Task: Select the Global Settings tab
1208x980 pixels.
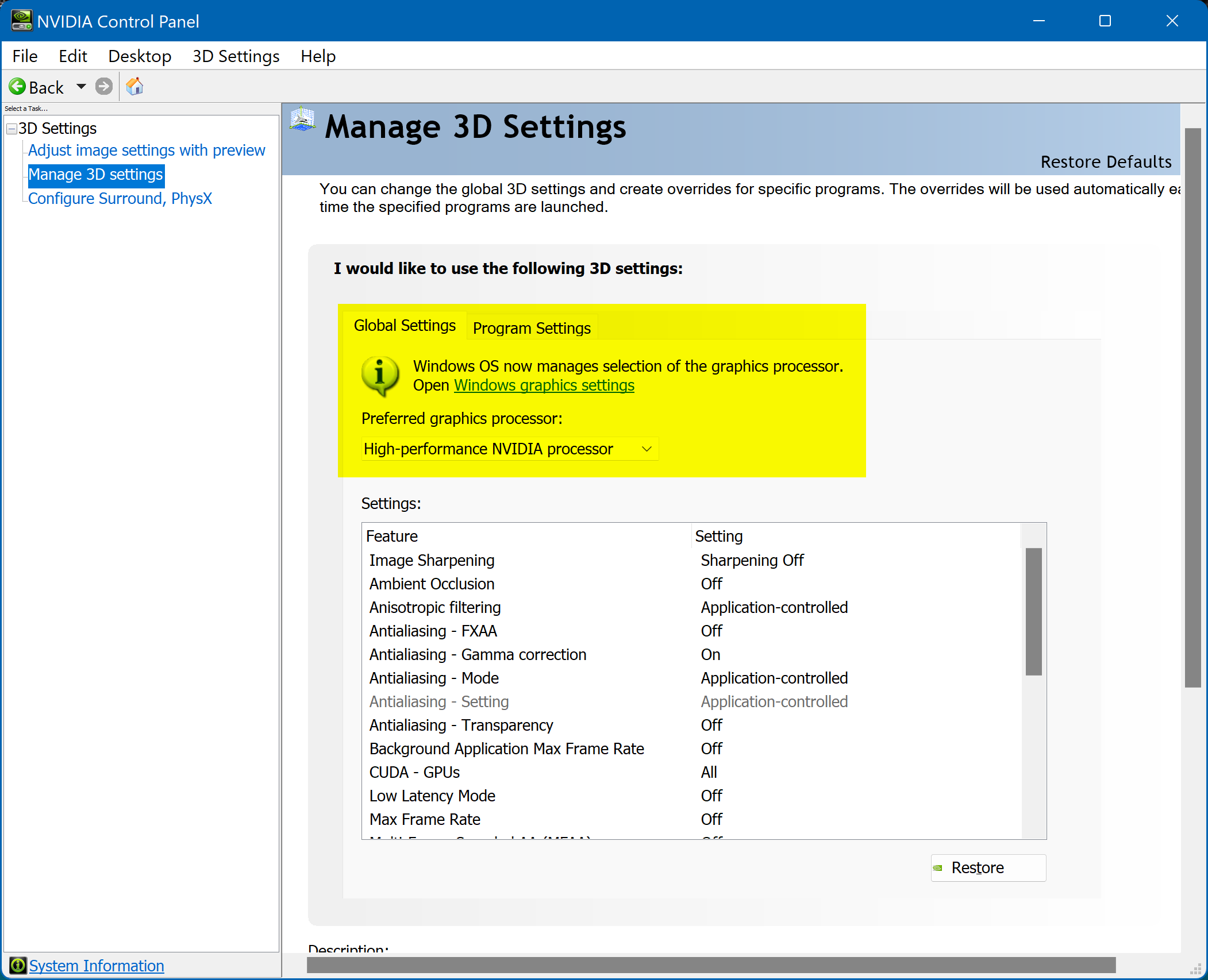Action: (404, 325)
